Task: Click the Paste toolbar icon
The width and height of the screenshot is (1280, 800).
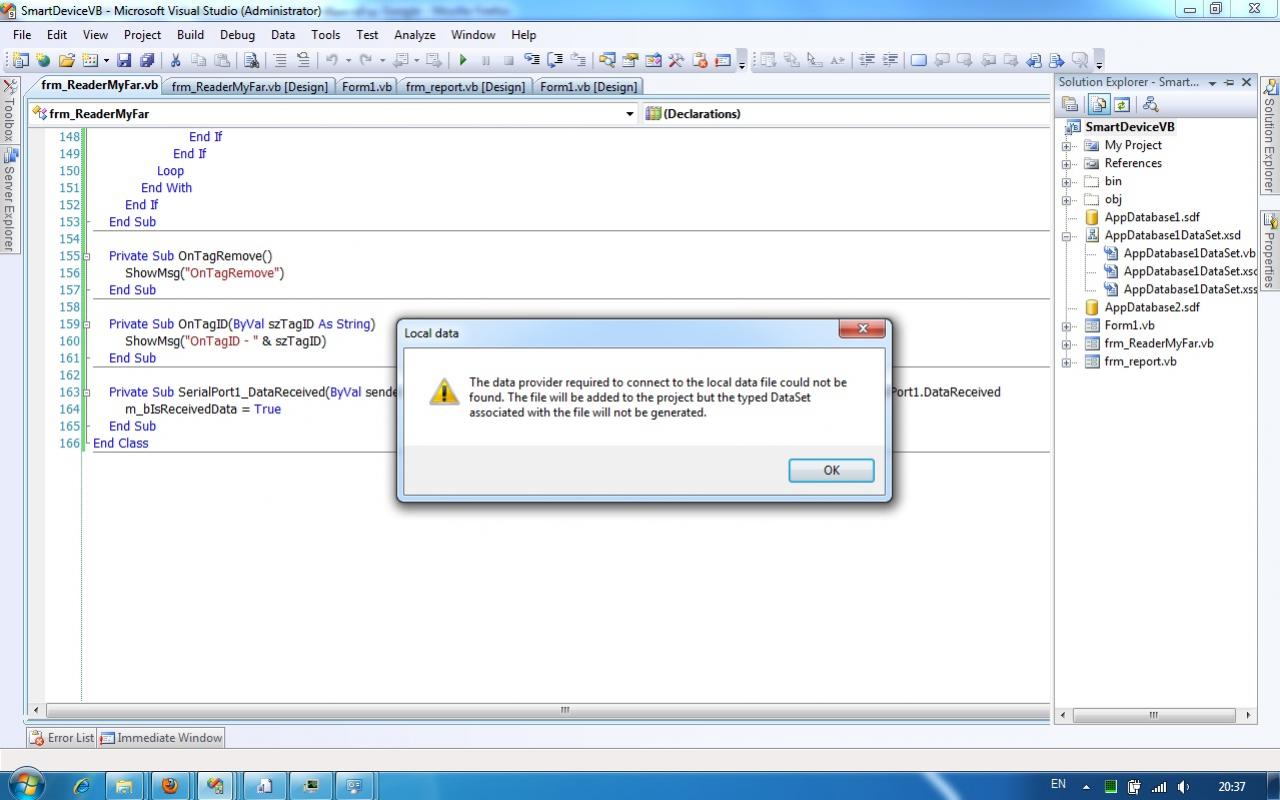Action: (222, 60)
